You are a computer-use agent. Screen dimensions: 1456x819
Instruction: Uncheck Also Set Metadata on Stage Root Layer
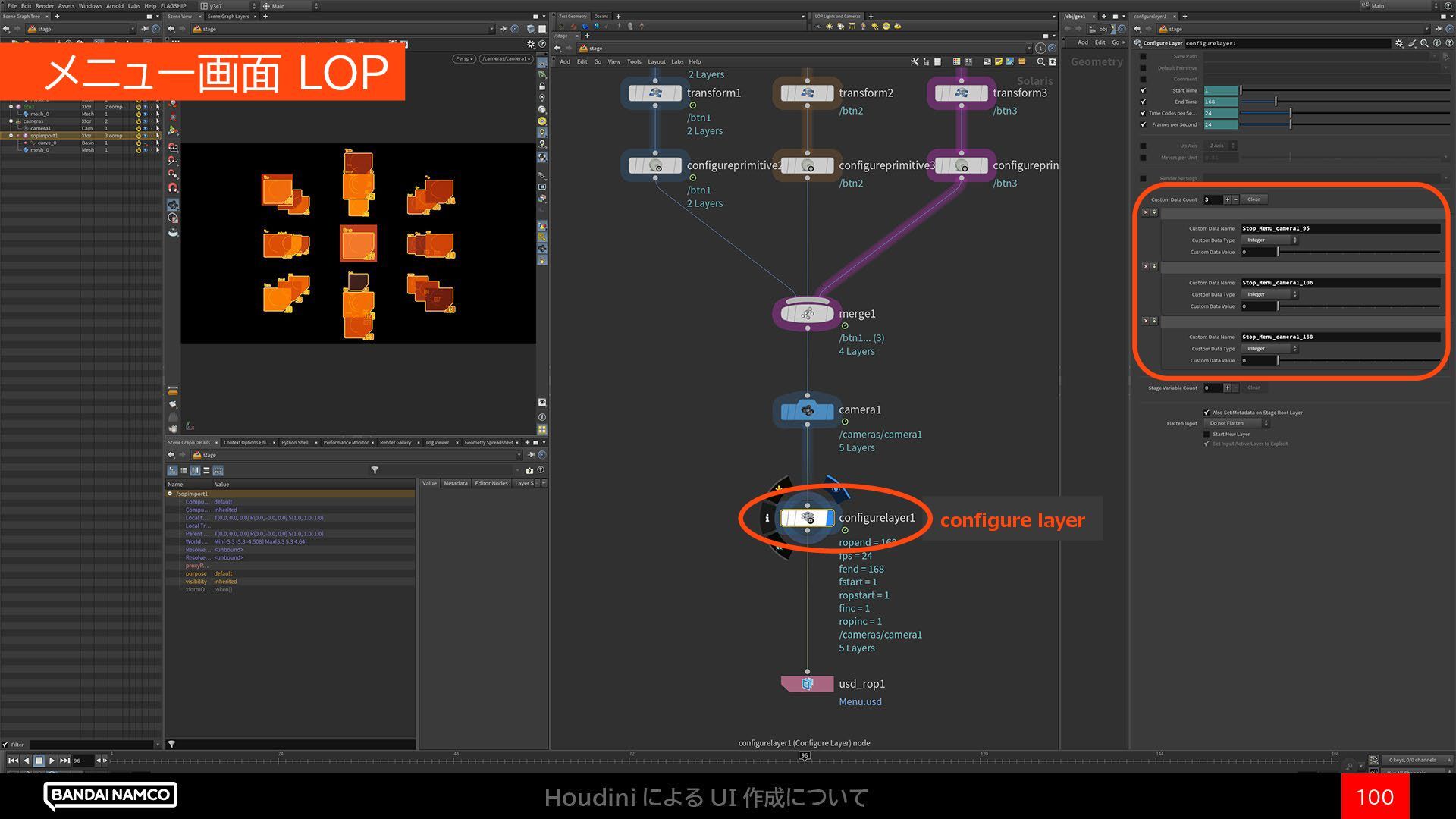pyautogui.click(x=1207, y=413)
